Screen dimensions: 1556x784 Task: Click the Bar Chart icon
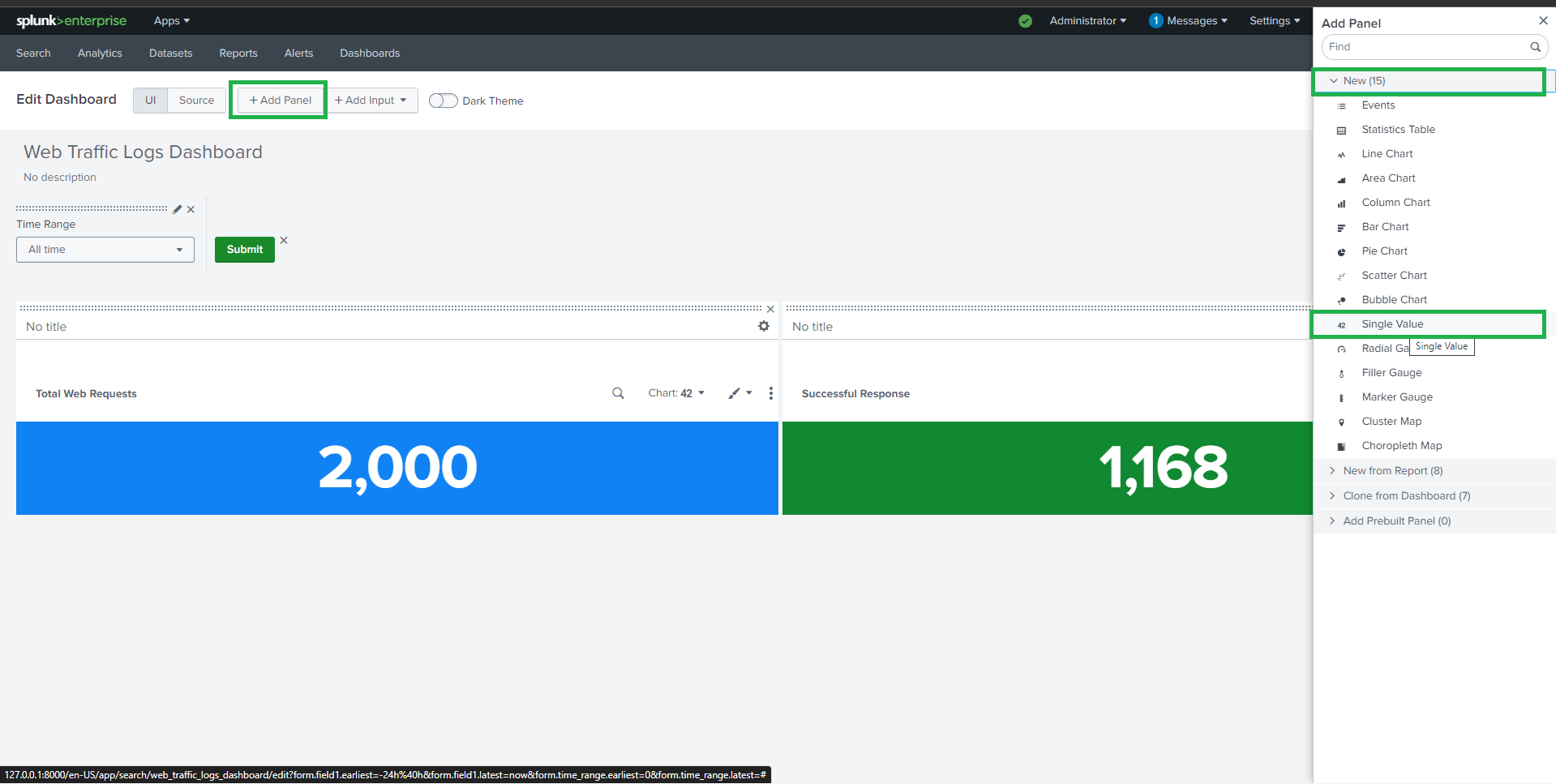click(1341, 228)
